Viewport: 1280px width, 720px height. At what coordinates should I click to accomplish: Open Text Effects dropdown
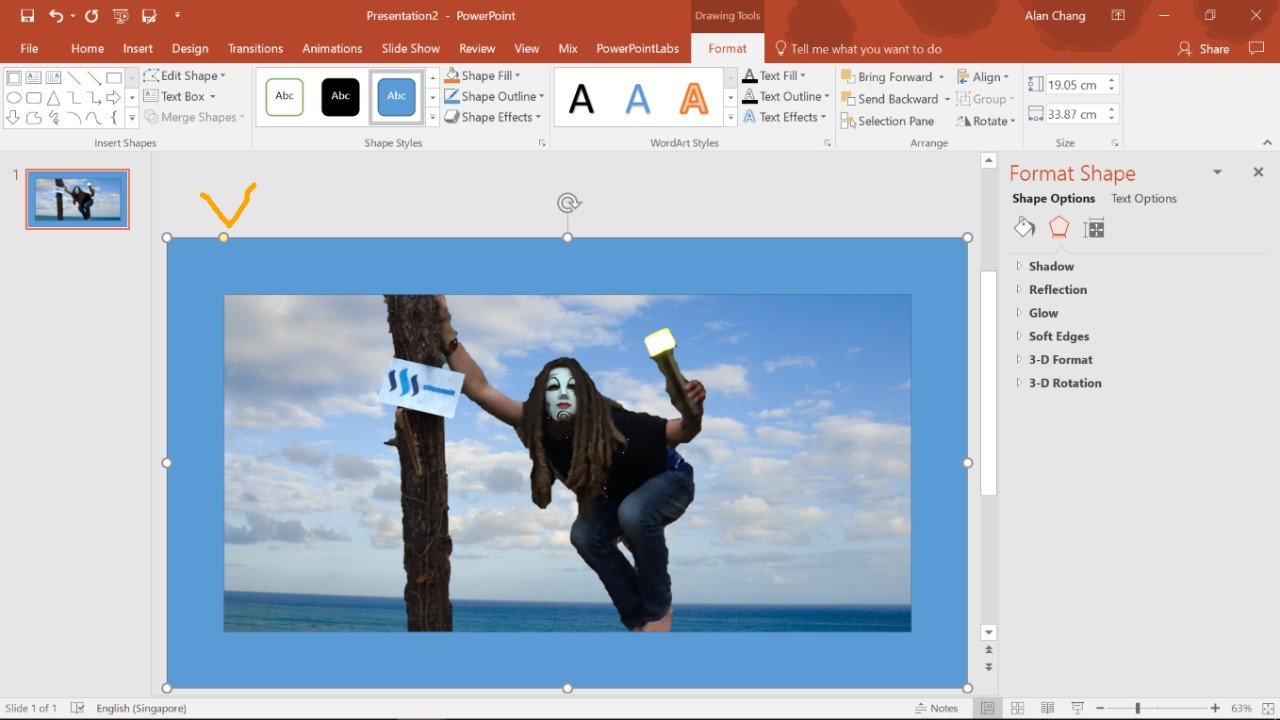pos(784,117)
